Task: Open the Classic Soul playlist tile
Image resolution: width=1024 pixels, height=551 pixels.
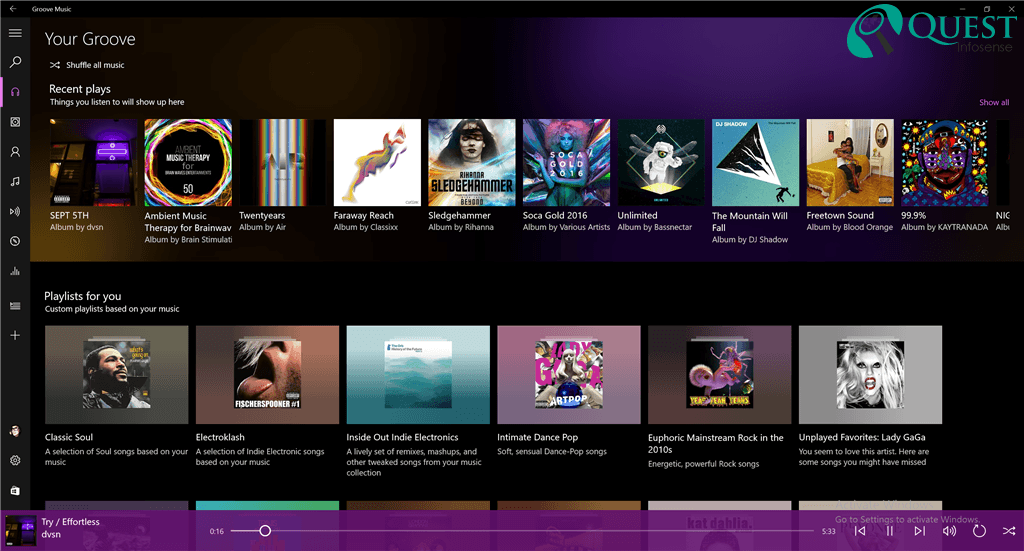Action: pos(117,375)
